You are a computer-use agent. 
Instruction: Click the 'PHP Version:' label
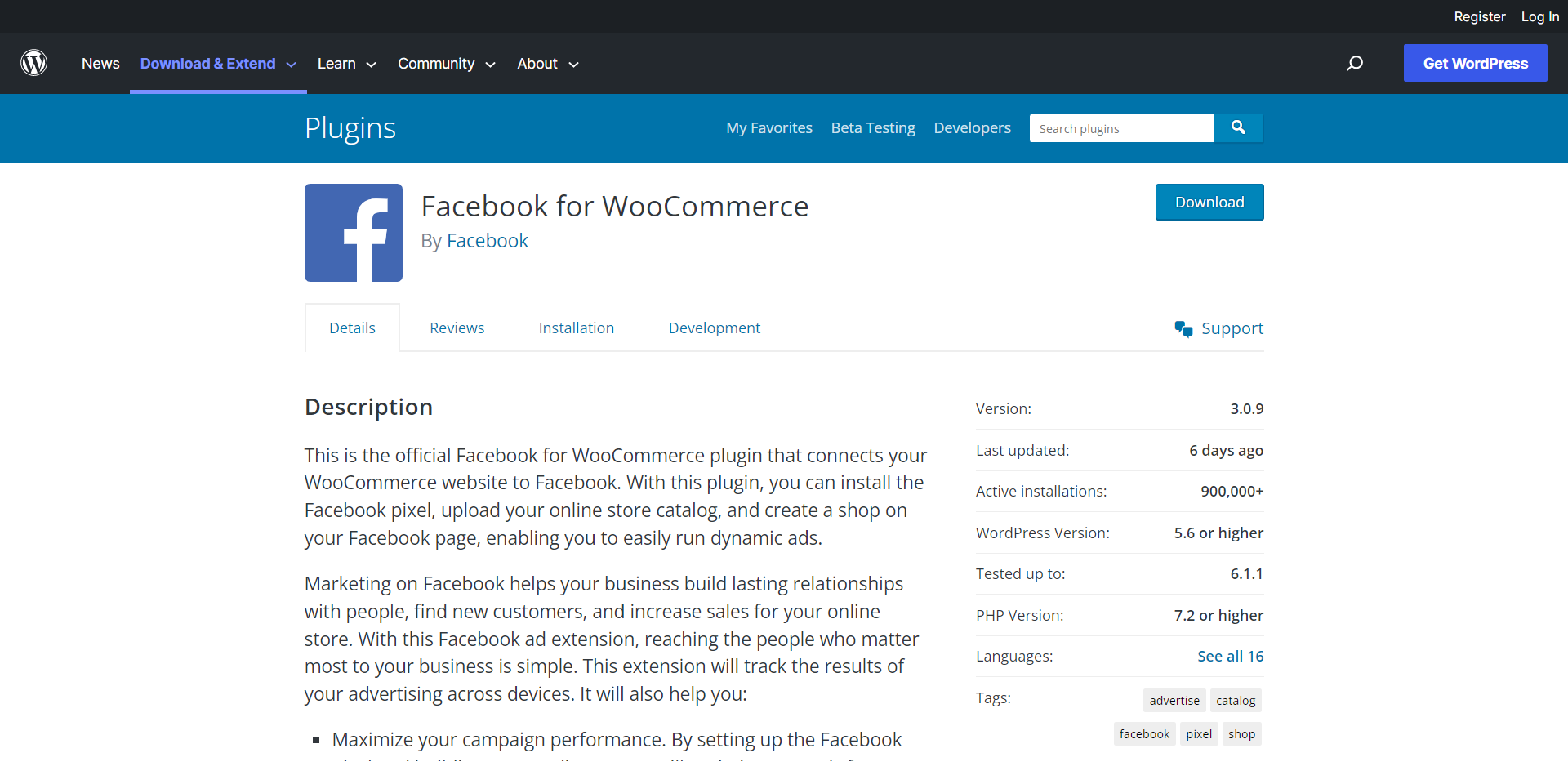click(1019, 615)
